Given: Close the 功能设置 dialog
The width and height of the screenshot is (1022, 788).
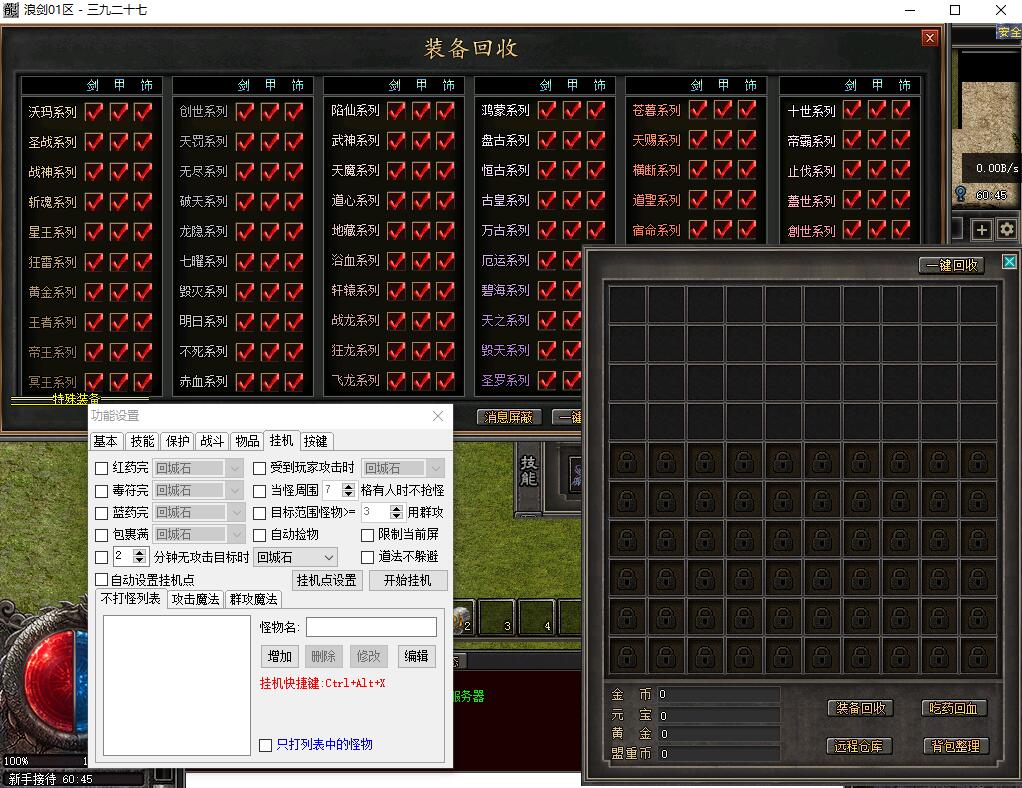Looking at the screenshot, I should (x=438, y=416).
